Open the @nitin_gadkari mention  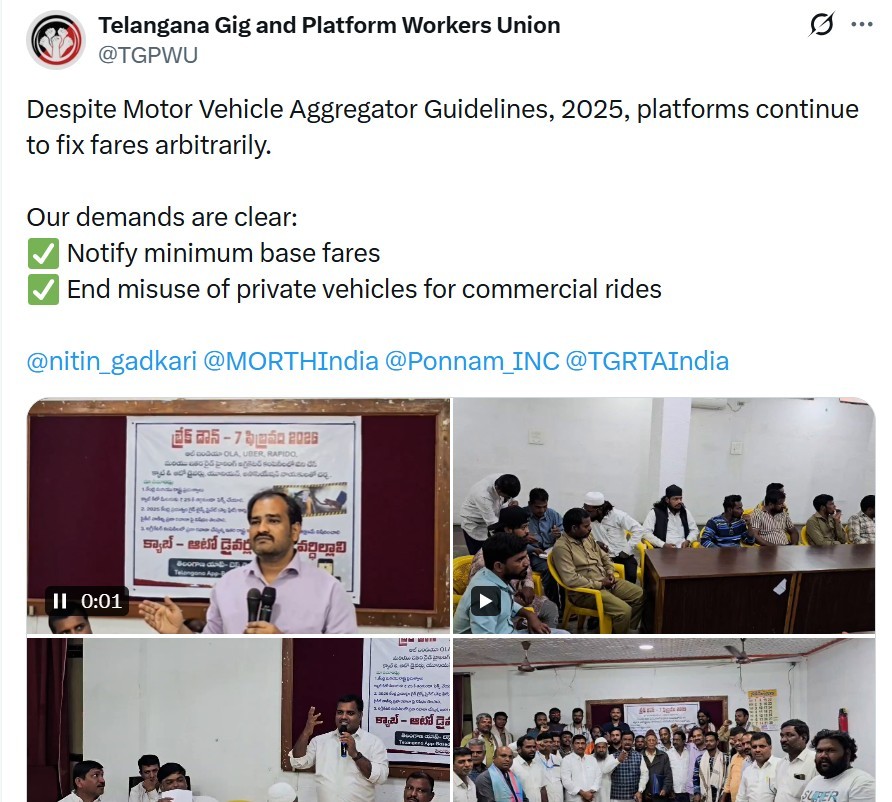click(x=112, y=361)
